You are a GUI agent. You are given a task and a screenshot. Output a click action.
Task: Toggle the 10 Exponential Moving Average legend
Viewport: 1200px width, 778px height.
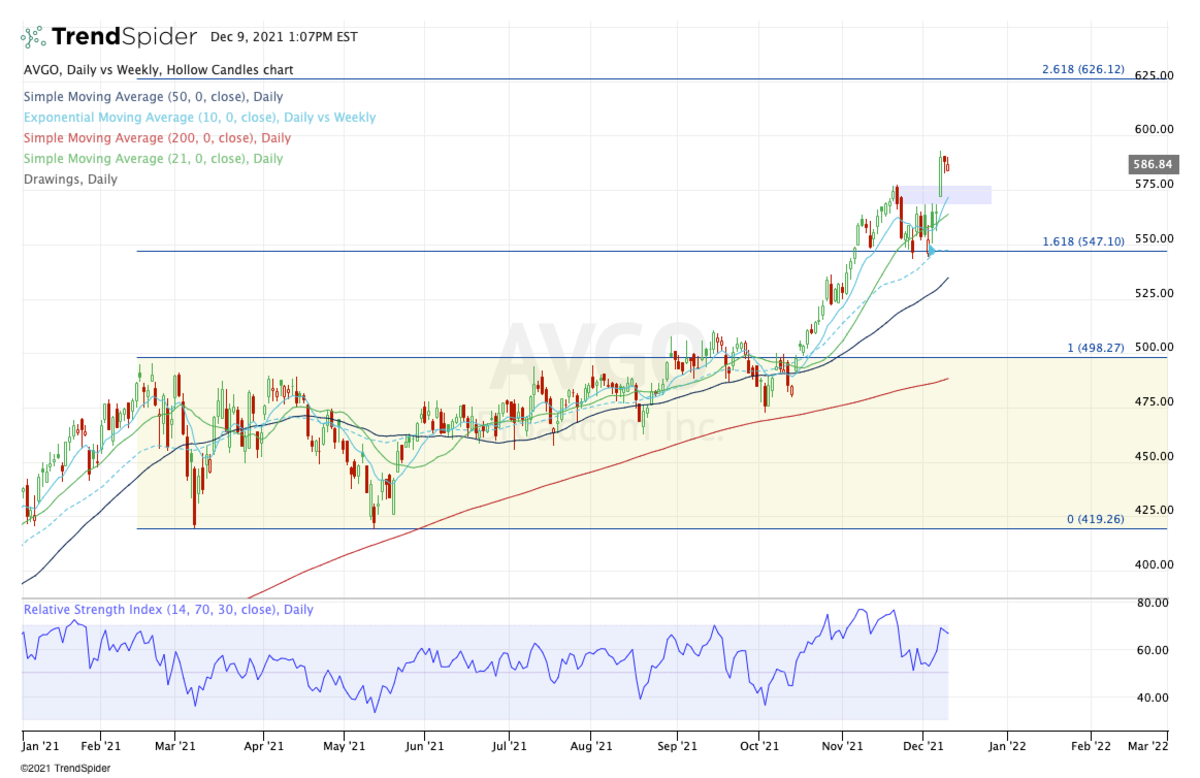click(199, 117)
